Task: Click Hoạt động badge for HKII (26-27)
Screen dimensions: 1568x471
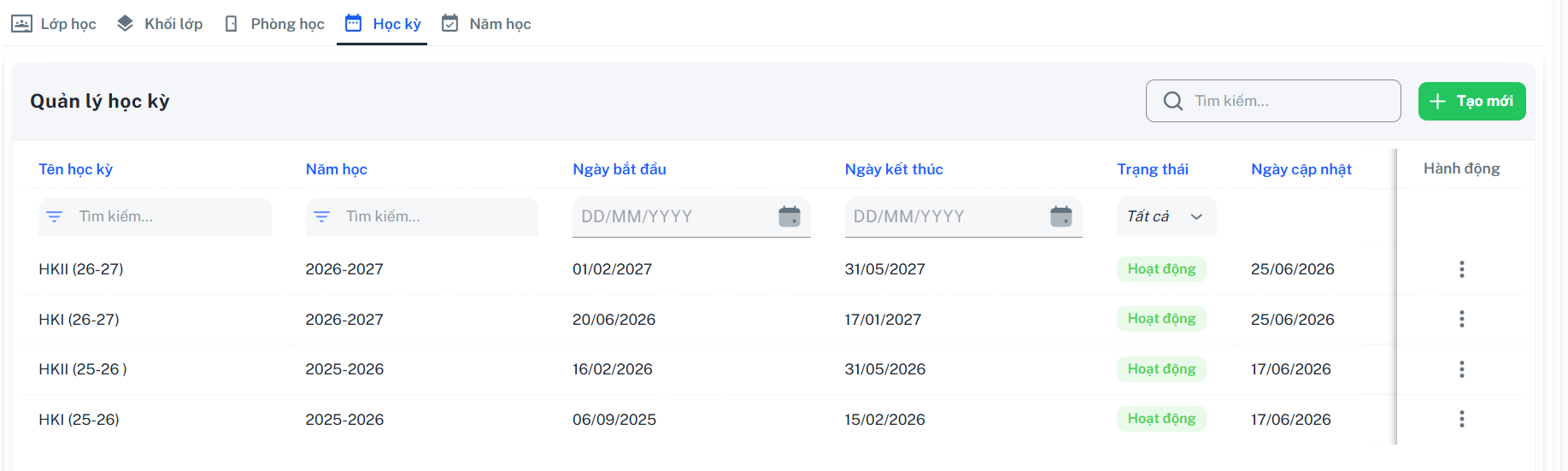Action: pos(1161,269)
